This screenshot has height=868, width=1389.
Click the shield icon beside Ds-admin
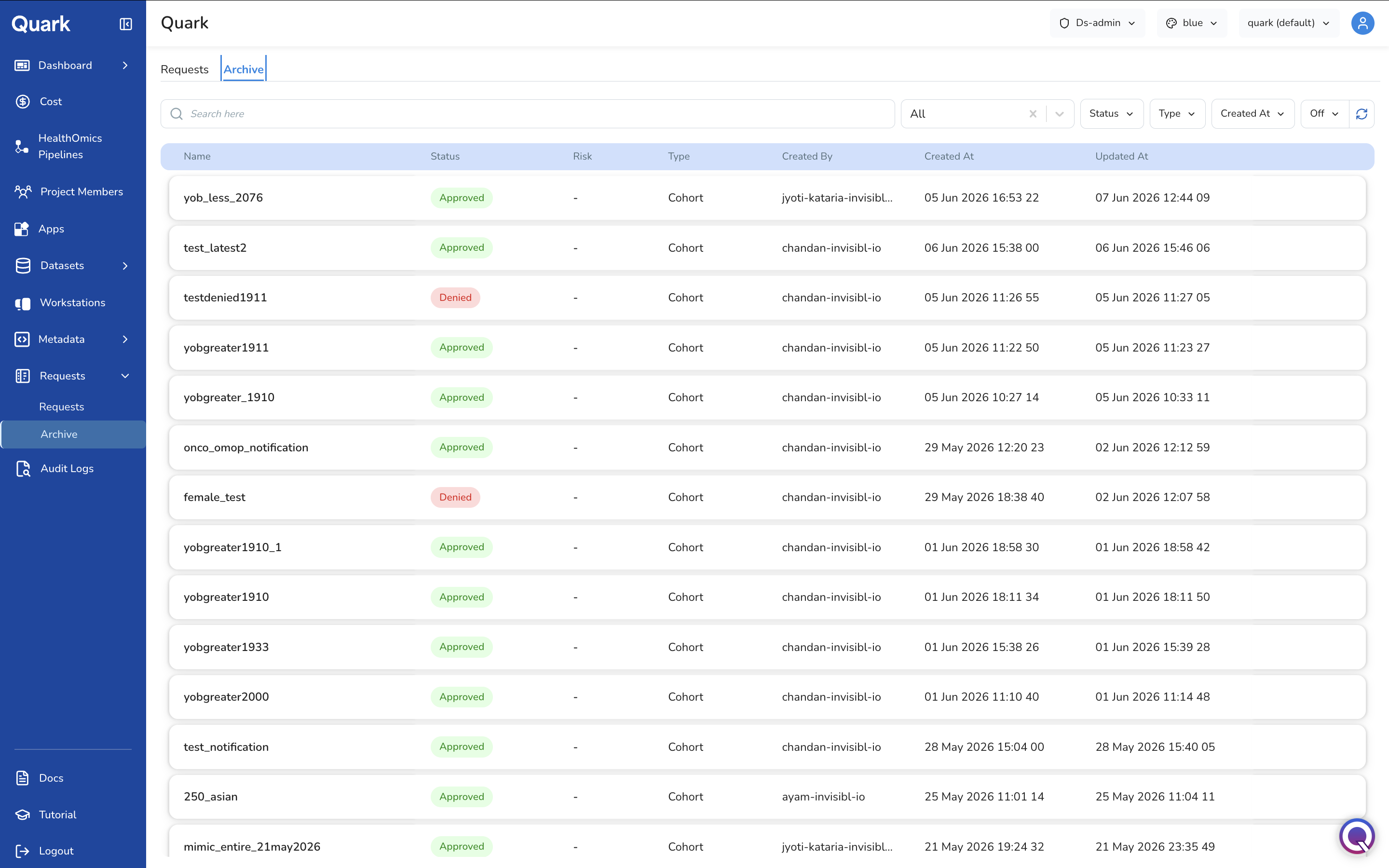(1064, 24)
